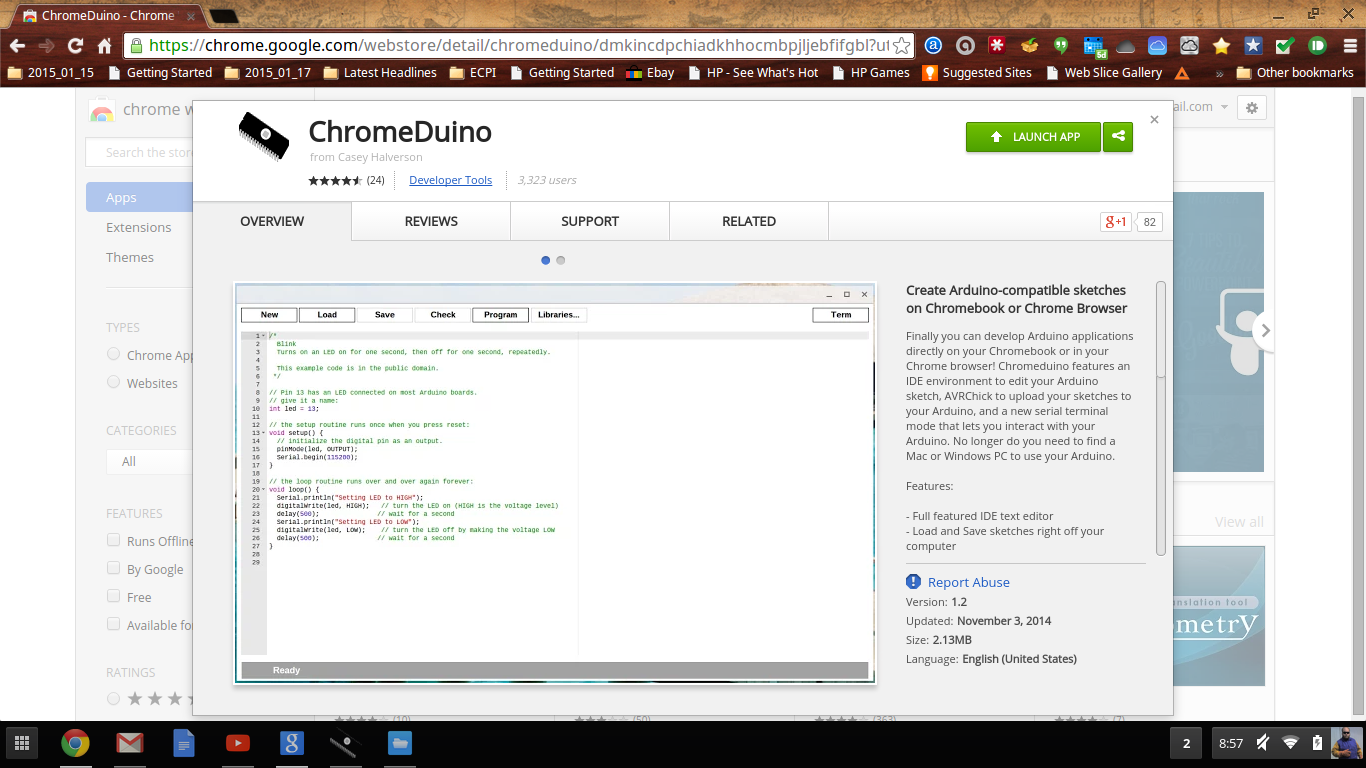Open the Web Slice Gallery bookmark
The width and height of the screenshot is (1366, 768).
(x=1104, y=73)
